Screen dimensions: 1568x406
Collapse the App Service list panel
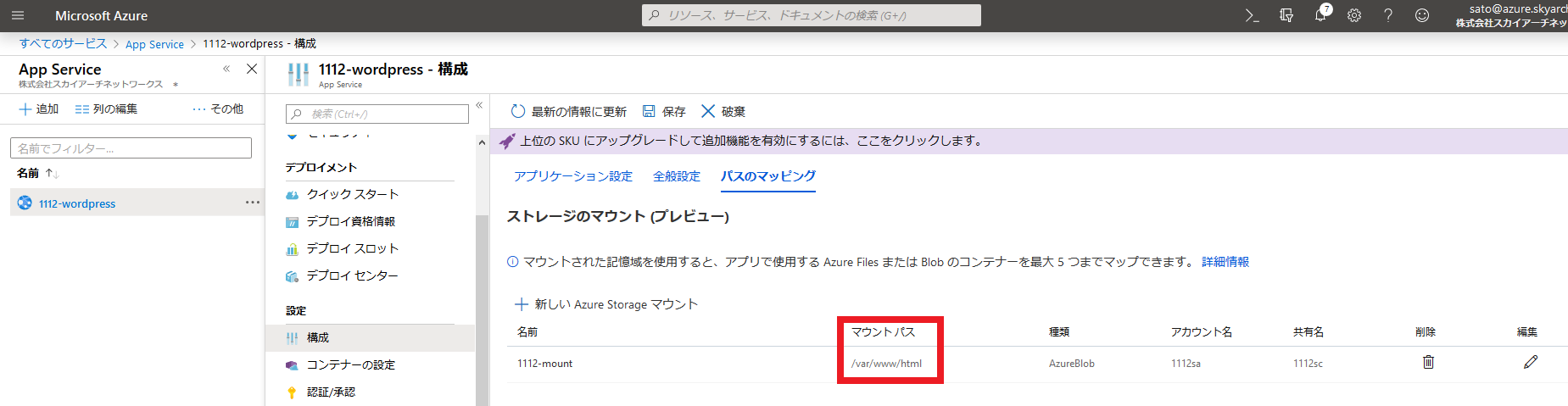[226, 69]
